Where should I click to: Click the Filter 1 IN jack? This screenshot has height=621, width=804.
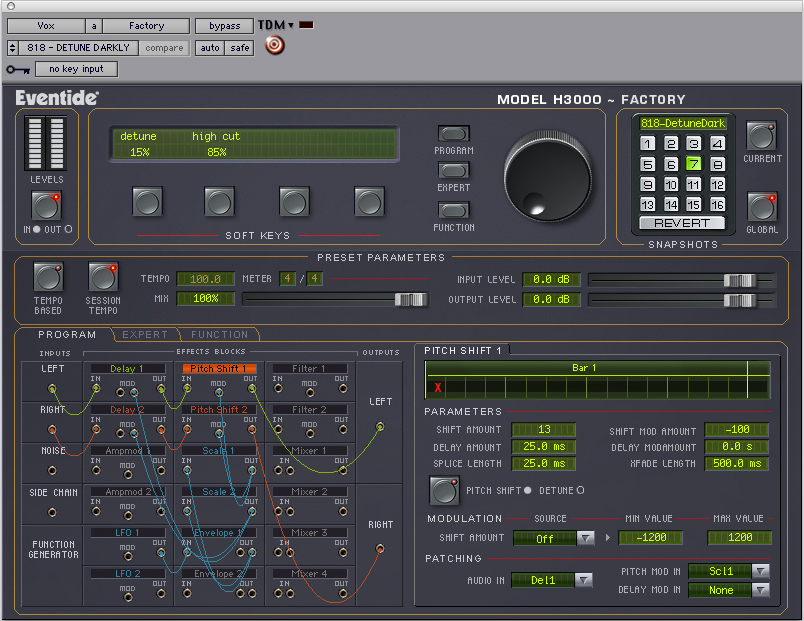pos(278,388)
